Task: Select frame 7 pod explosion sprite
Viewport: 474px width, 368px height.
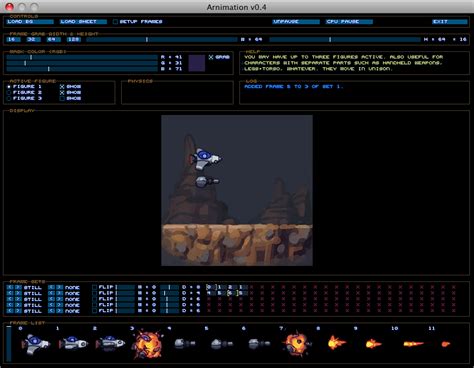Action: point(297,343)
